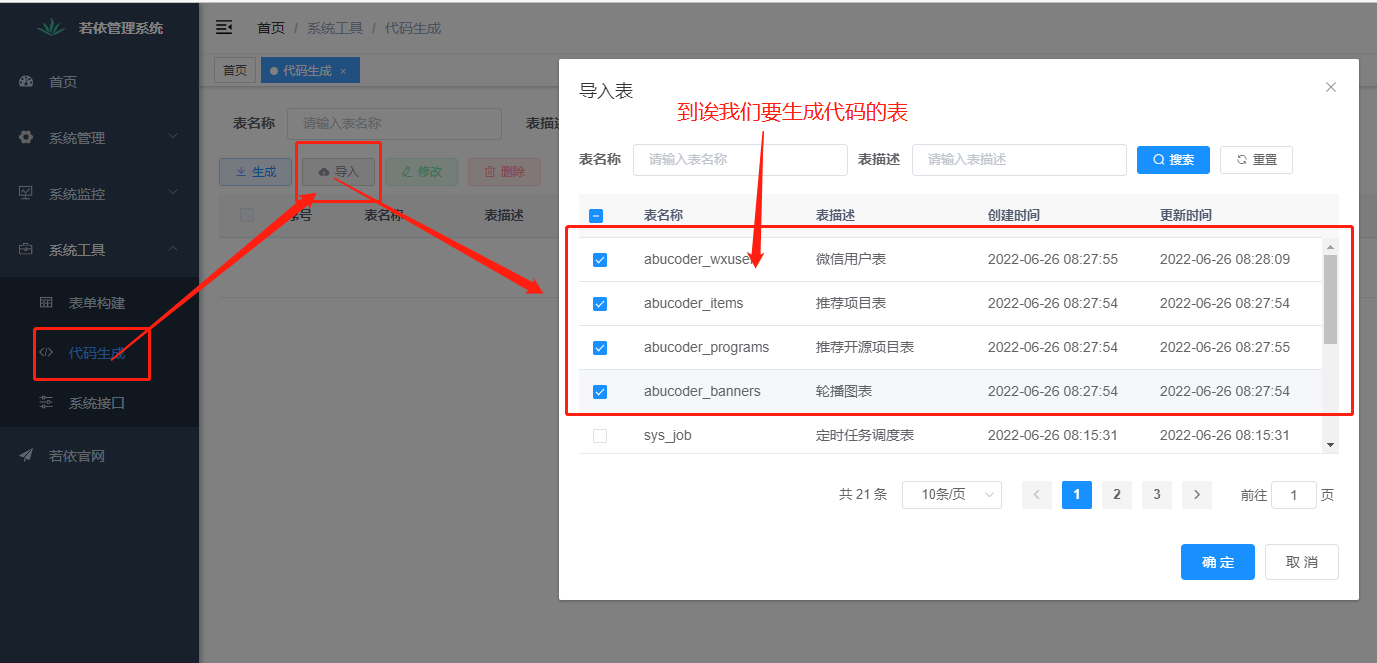Click the refresh icon on the 重置 button
This screenshot has width=1377, height=663.
tap(1242, 160)
